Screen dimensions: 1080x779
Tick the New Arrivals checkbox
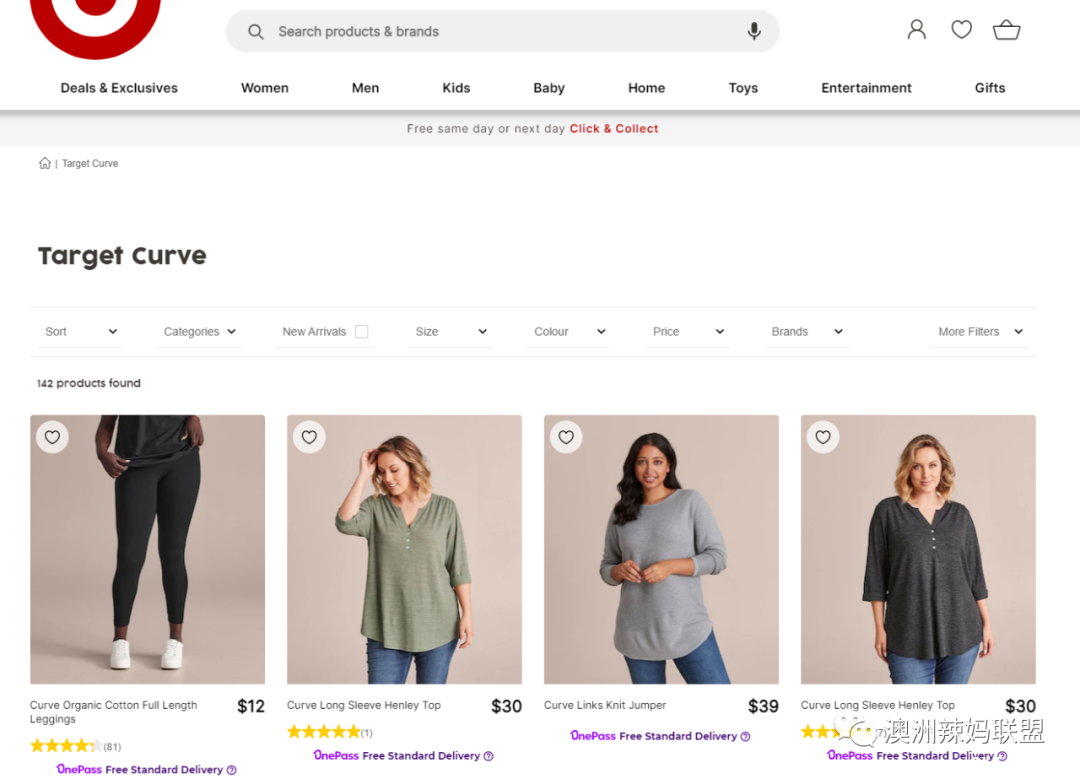pos(362,331)
